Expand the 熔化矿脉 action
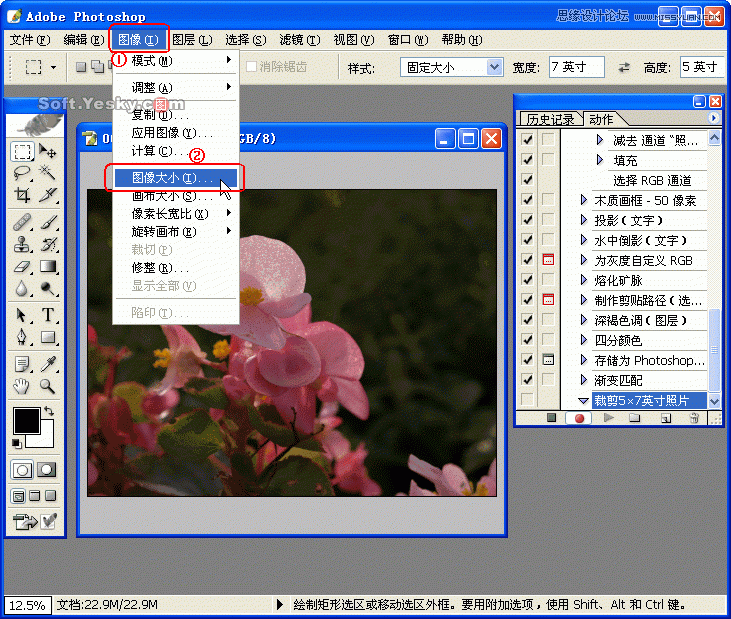This screenshot has height=619, width=731. [x=583, y=280]
